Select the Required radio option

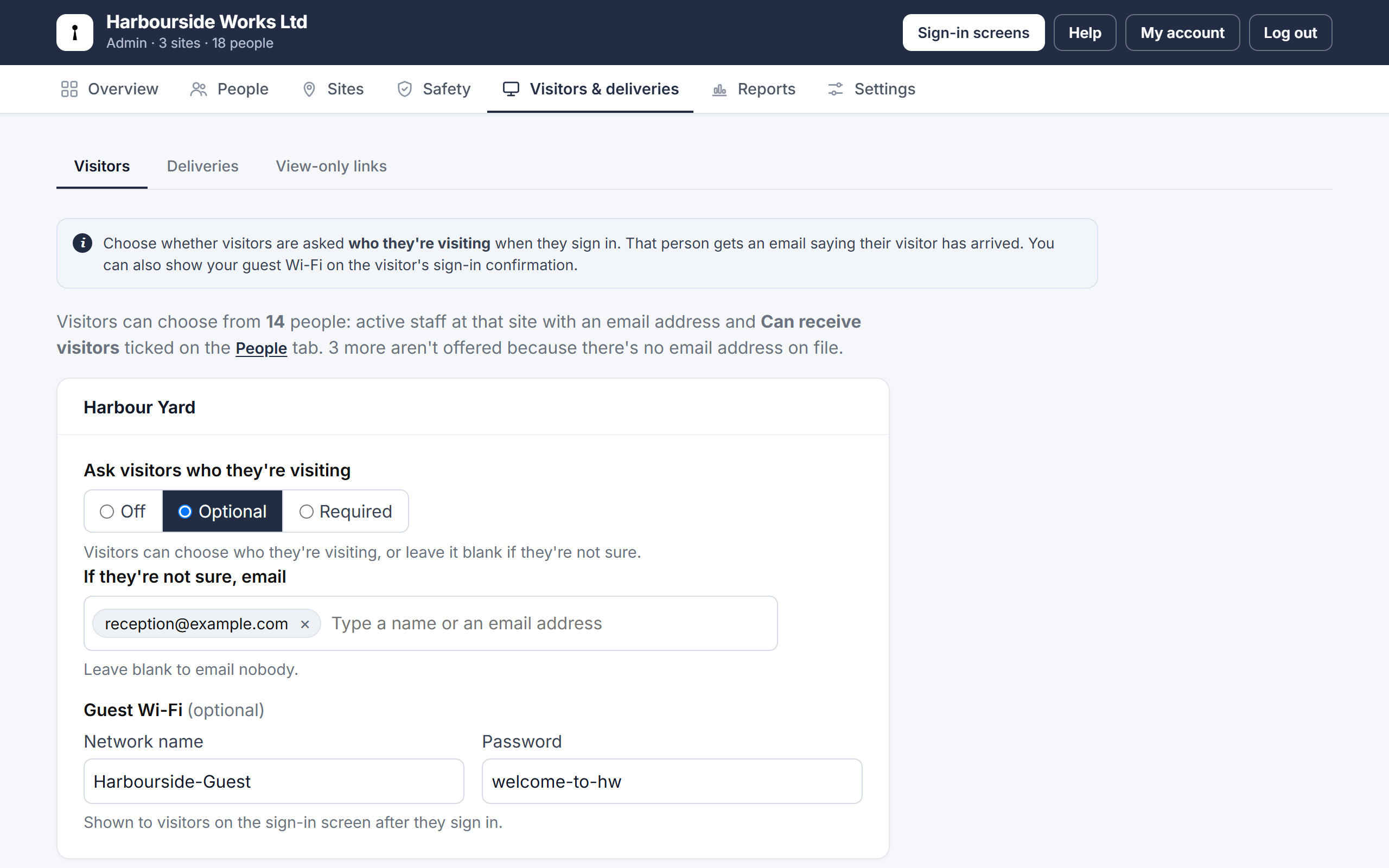tap(346, 511)
